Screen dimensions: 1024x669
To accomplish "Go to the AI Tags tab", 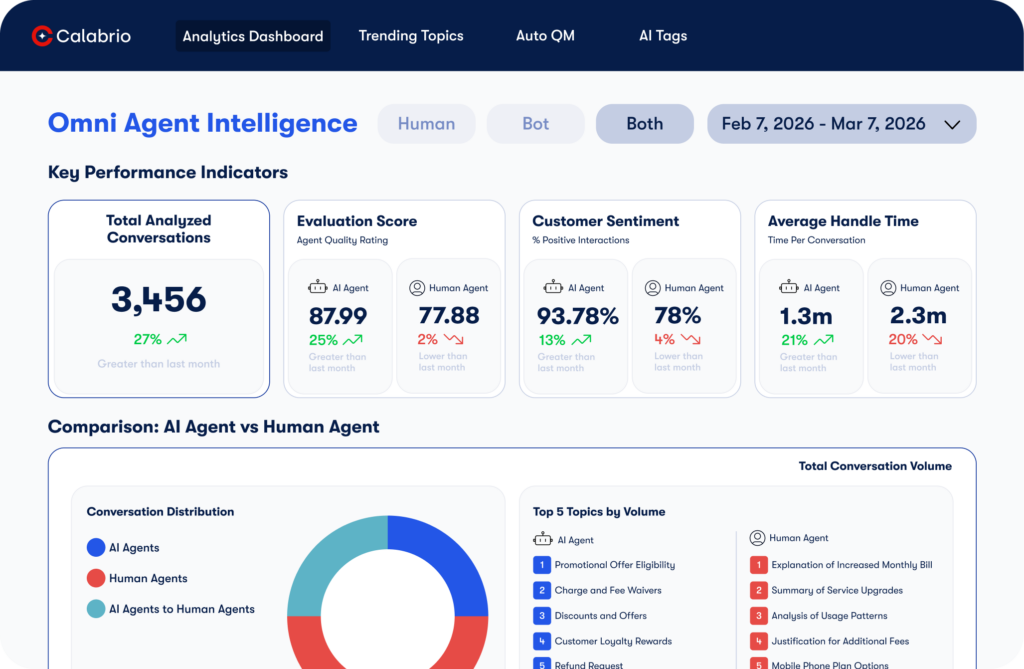I will tap(663, 36).
